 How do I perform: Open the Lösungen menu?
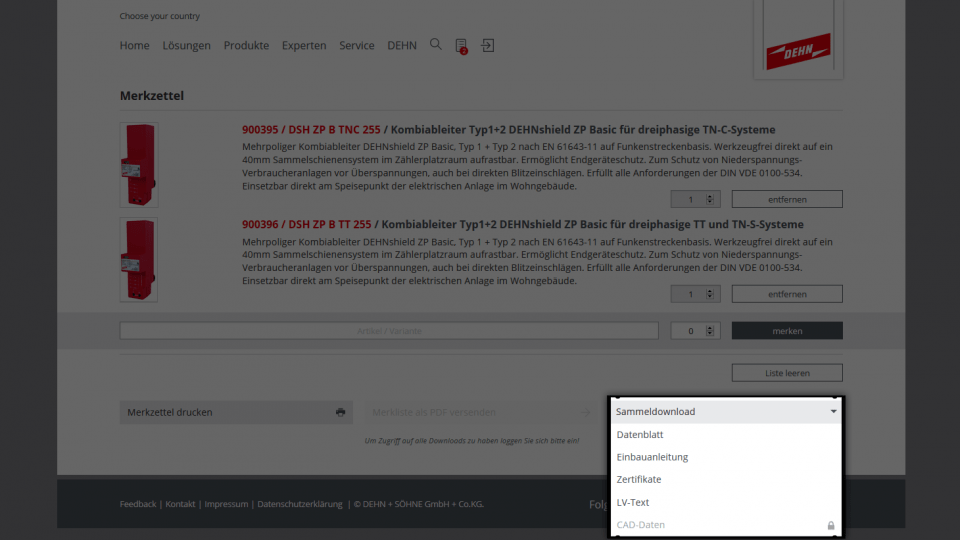click(x=187, y=45)
